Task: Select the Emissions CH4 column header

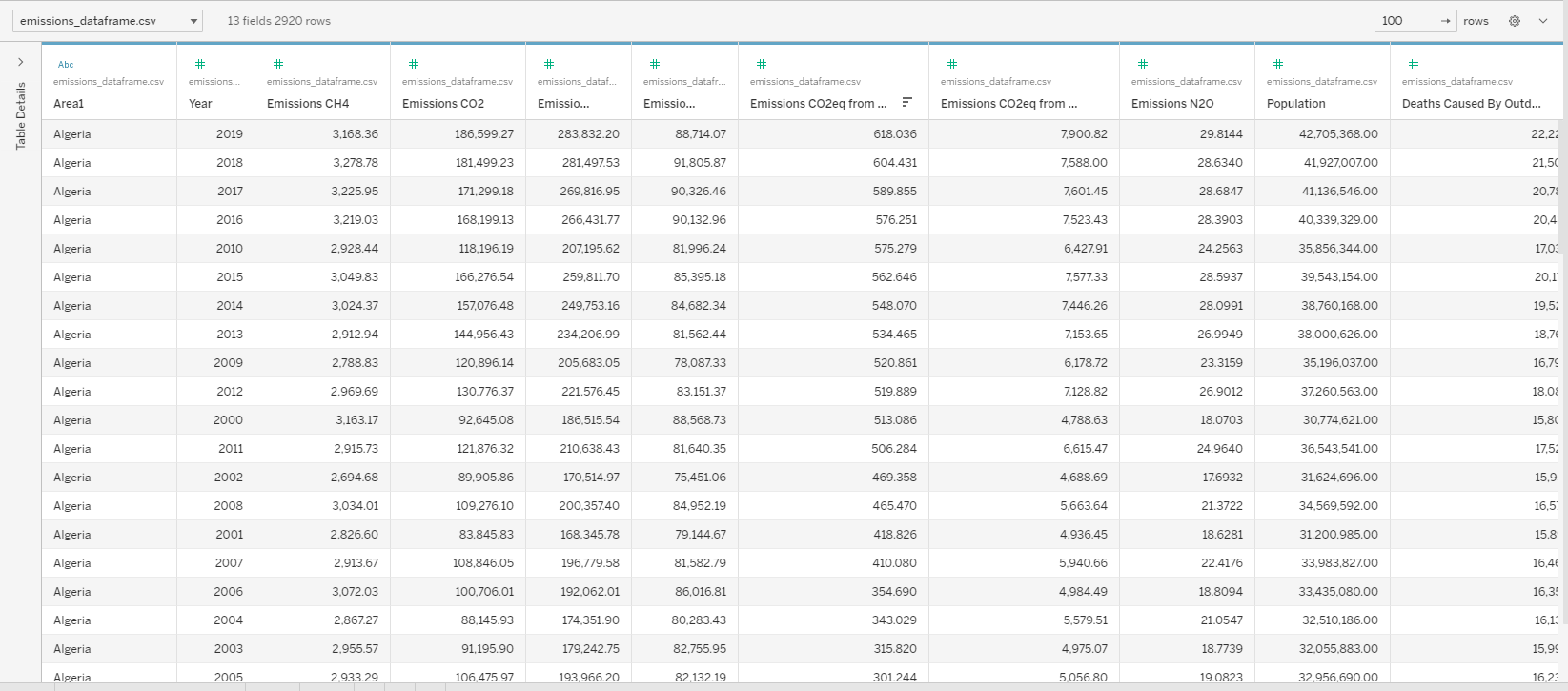Action: click(x=308, y=104)
